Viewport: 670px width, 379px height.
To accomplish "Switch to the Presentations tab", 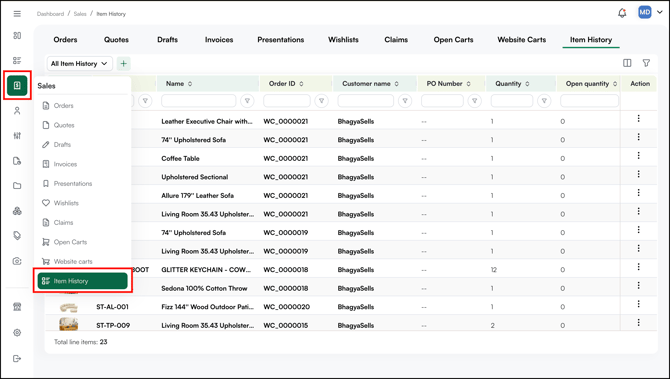I will pos(281,40).
